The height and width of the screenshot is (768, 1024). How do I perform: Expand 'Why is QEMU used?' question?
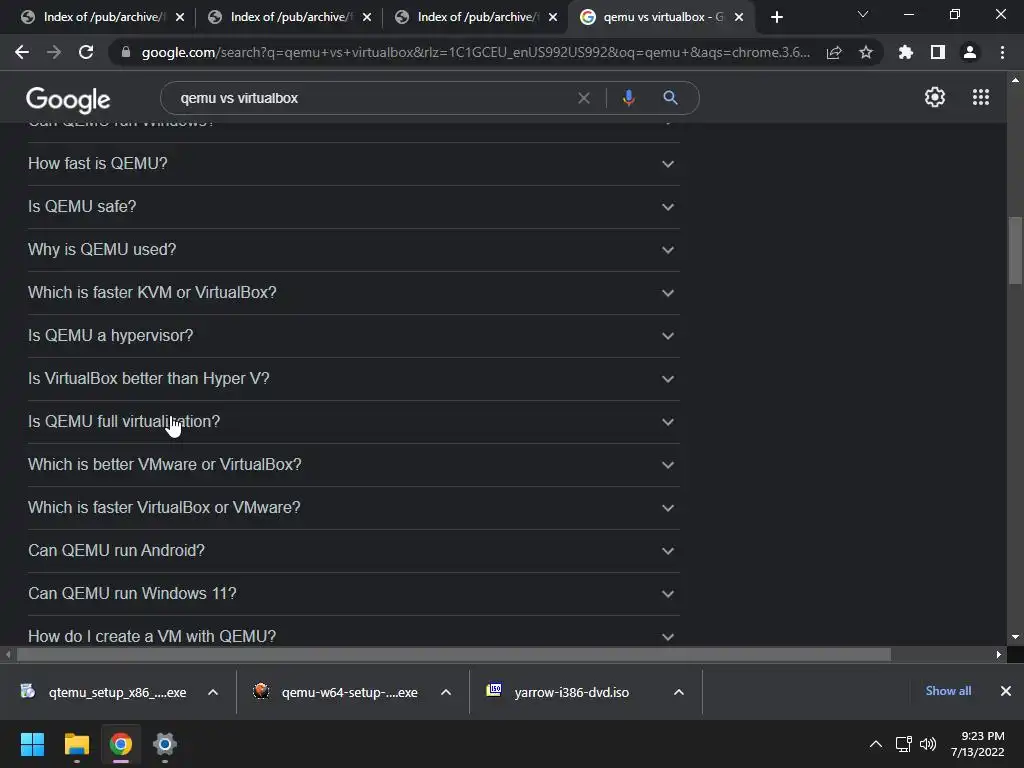[353, 250]
